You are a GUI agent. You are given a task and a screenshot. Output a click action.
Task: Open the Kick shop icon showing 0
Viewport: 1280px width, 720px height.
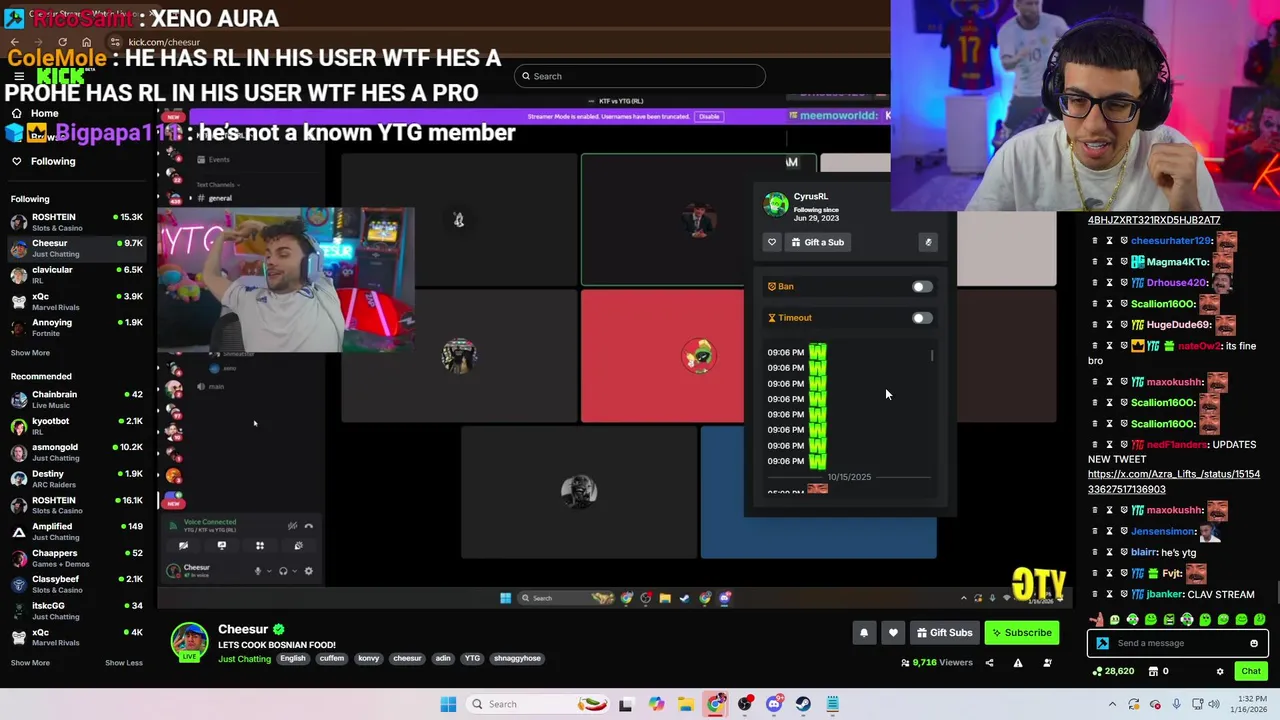(1159, 671)
